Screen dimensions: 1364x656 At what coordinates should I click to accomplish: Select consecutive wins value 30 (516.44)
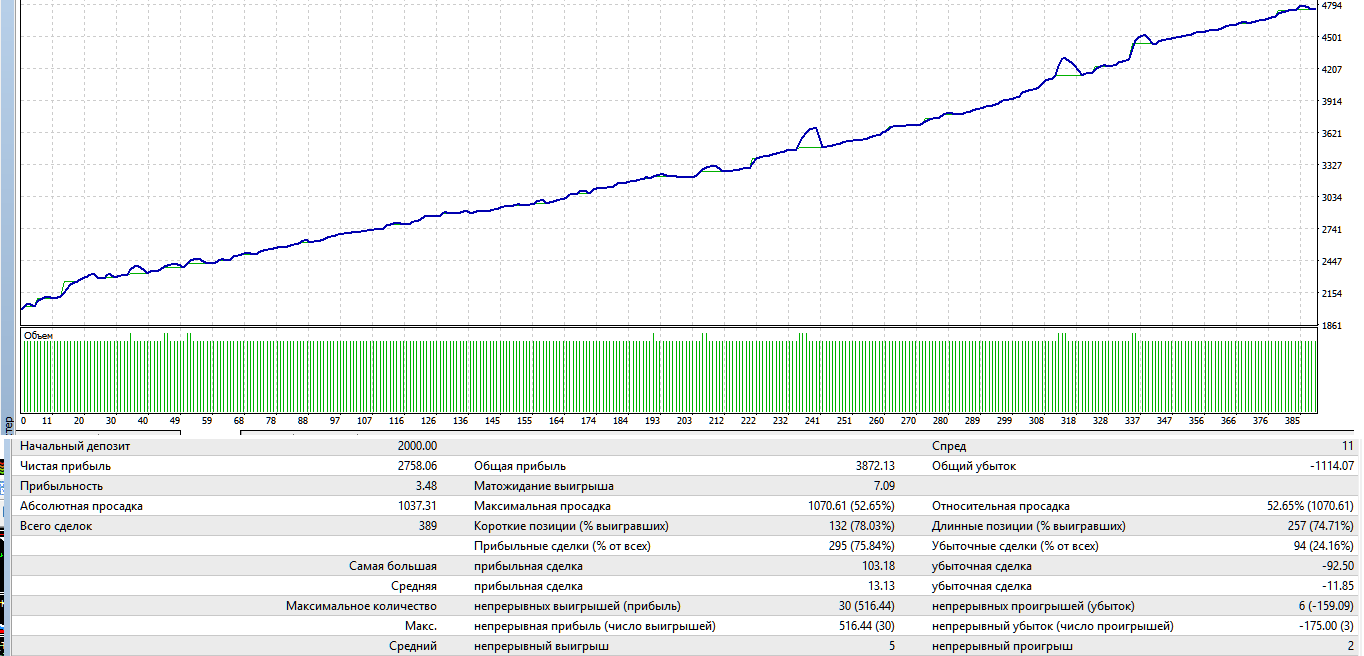tap(863, 606)
